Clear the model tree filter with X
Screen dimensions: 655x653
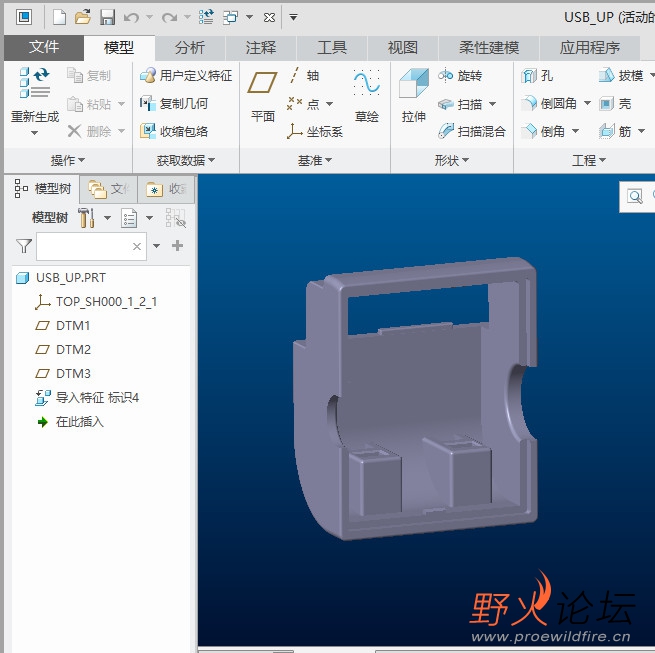137,246
